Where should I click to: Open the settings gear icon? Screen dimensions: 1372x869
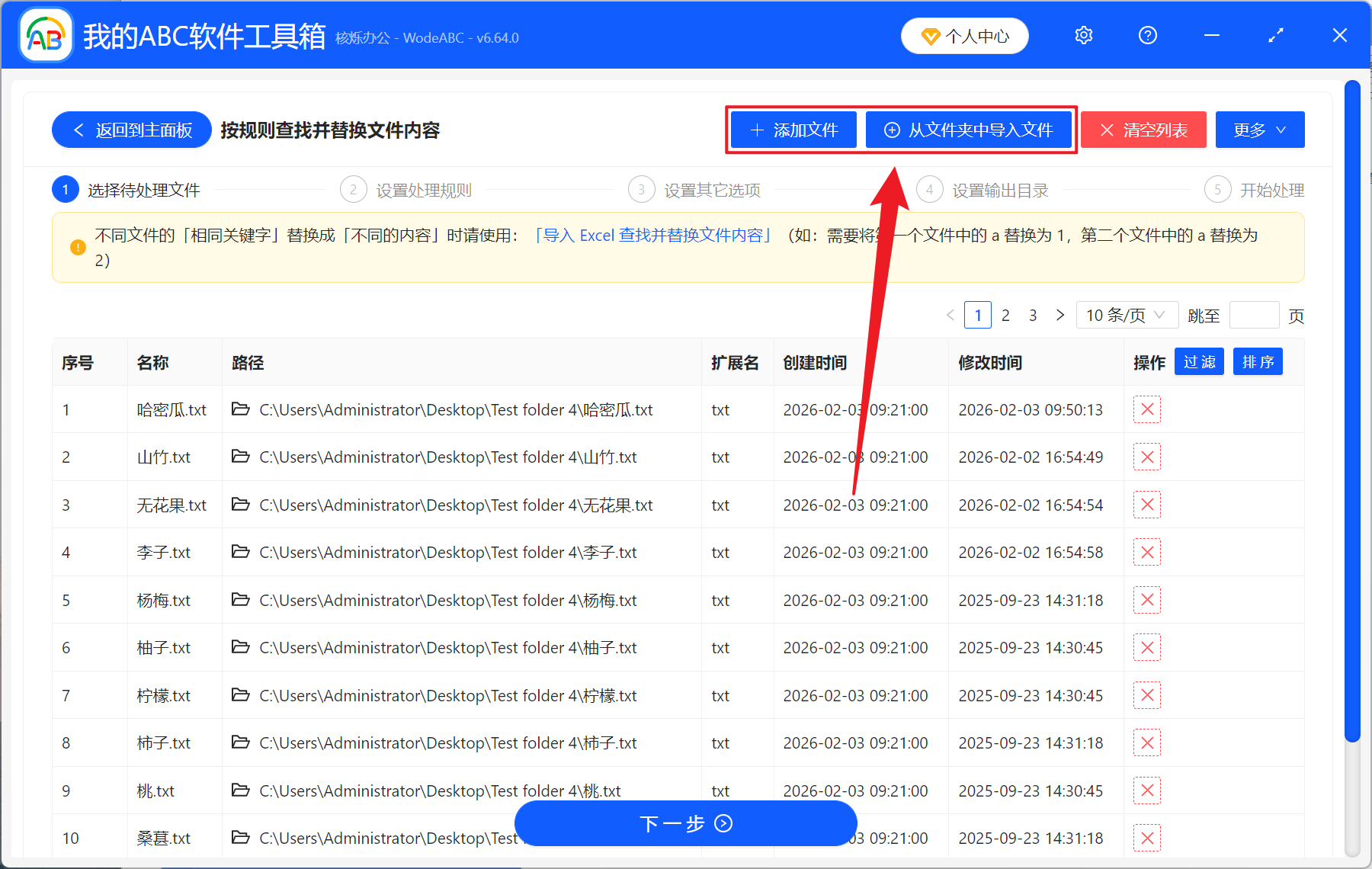pyautogui.click(x=1083, y=35)
